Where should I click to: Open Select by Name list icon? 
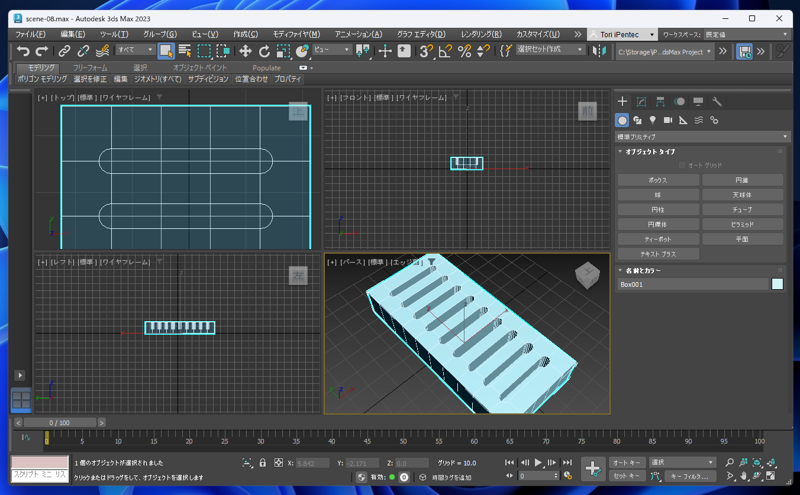[185, 51]
